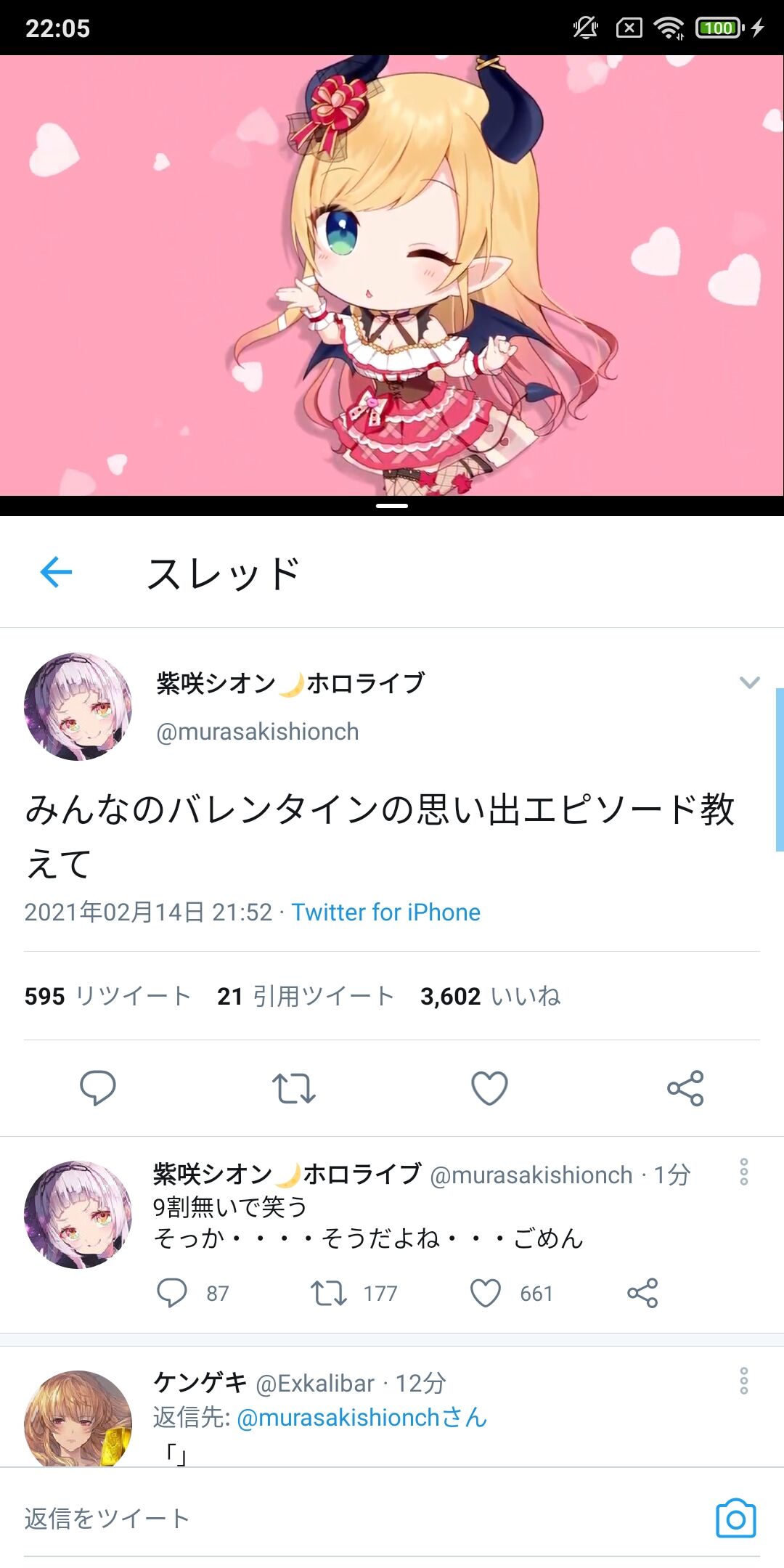Reply to the tweet with 87 replies

pyautogui.click(x=172, y=1293)
